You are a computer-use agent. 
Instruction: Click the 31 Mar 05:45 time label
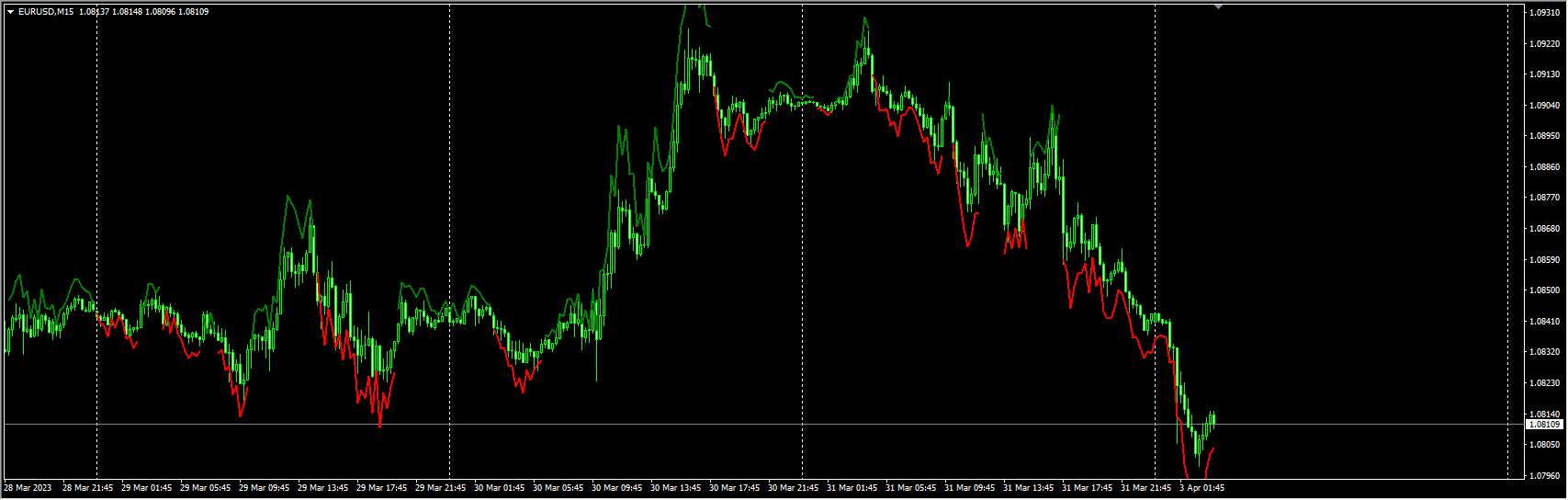(911, 488)
